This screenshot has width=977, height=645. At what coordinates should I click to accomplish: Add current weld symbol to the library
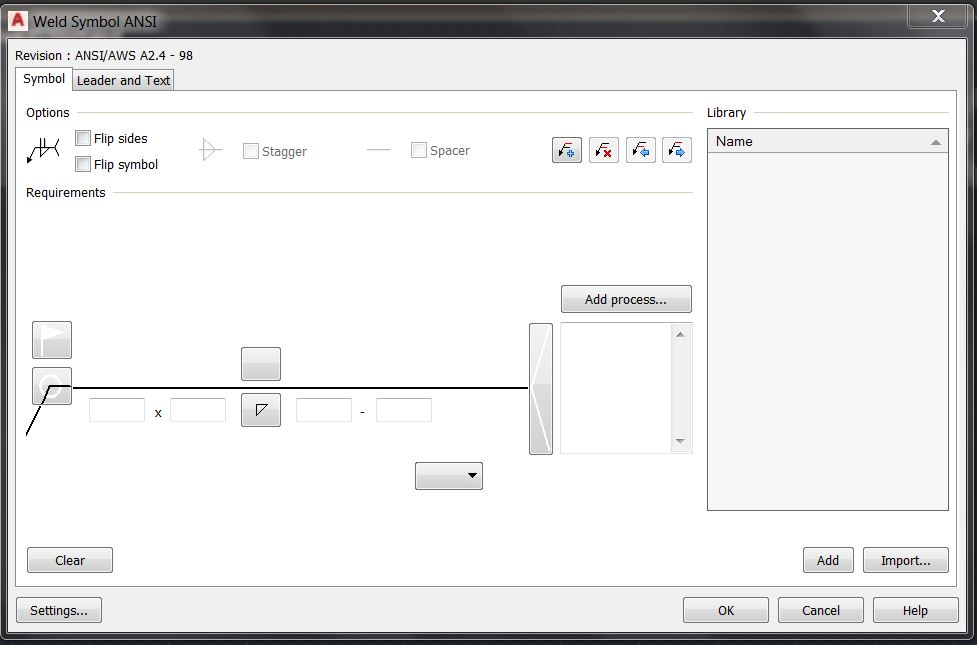point(567,148)
